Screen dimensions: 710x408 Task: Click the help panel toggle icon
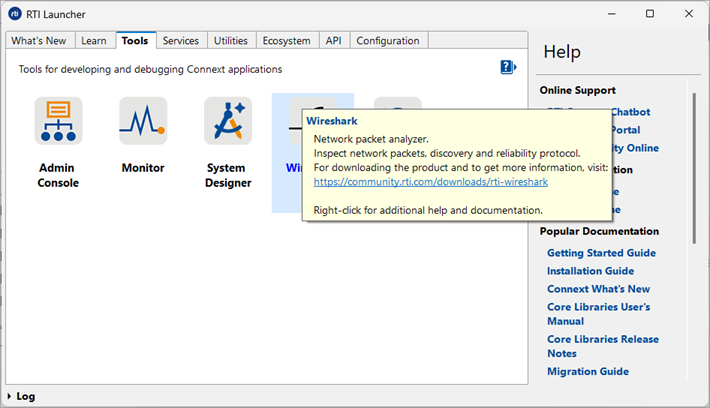point(508,67)
